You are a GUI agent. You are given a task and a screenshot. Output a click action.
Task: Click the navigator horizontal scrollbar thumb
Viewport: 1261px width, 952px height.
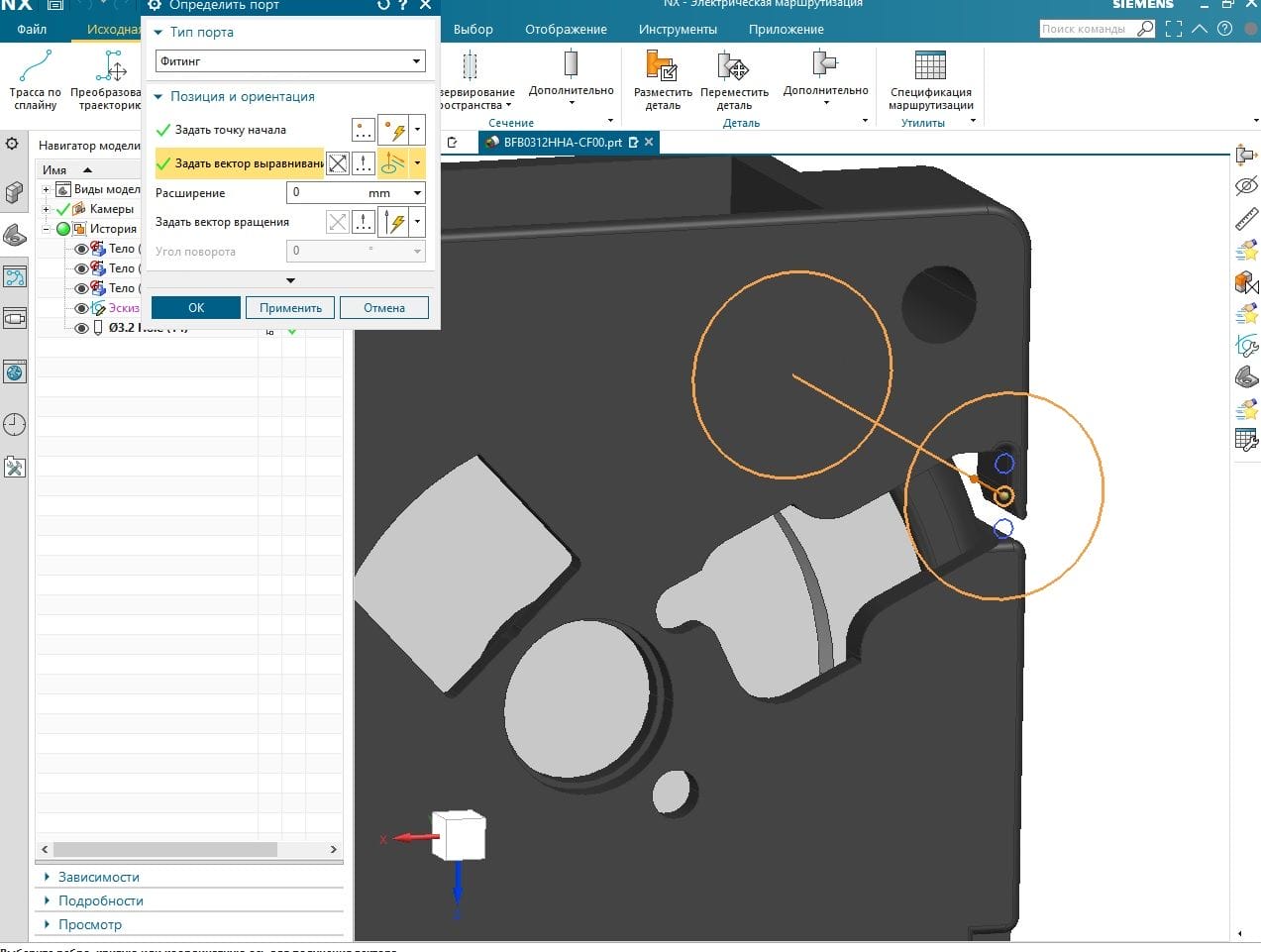(165, 849)
